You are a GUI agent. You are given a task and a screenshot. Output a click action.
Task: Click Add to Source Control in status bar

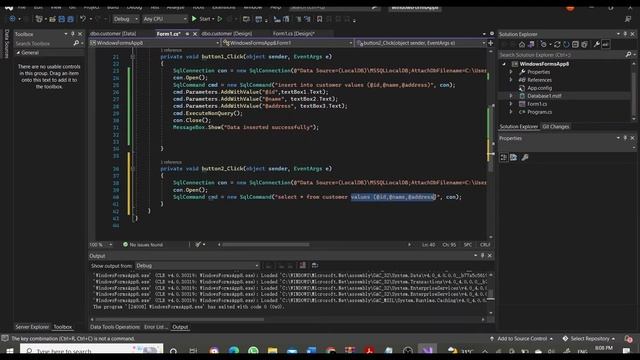coord(522,339)
